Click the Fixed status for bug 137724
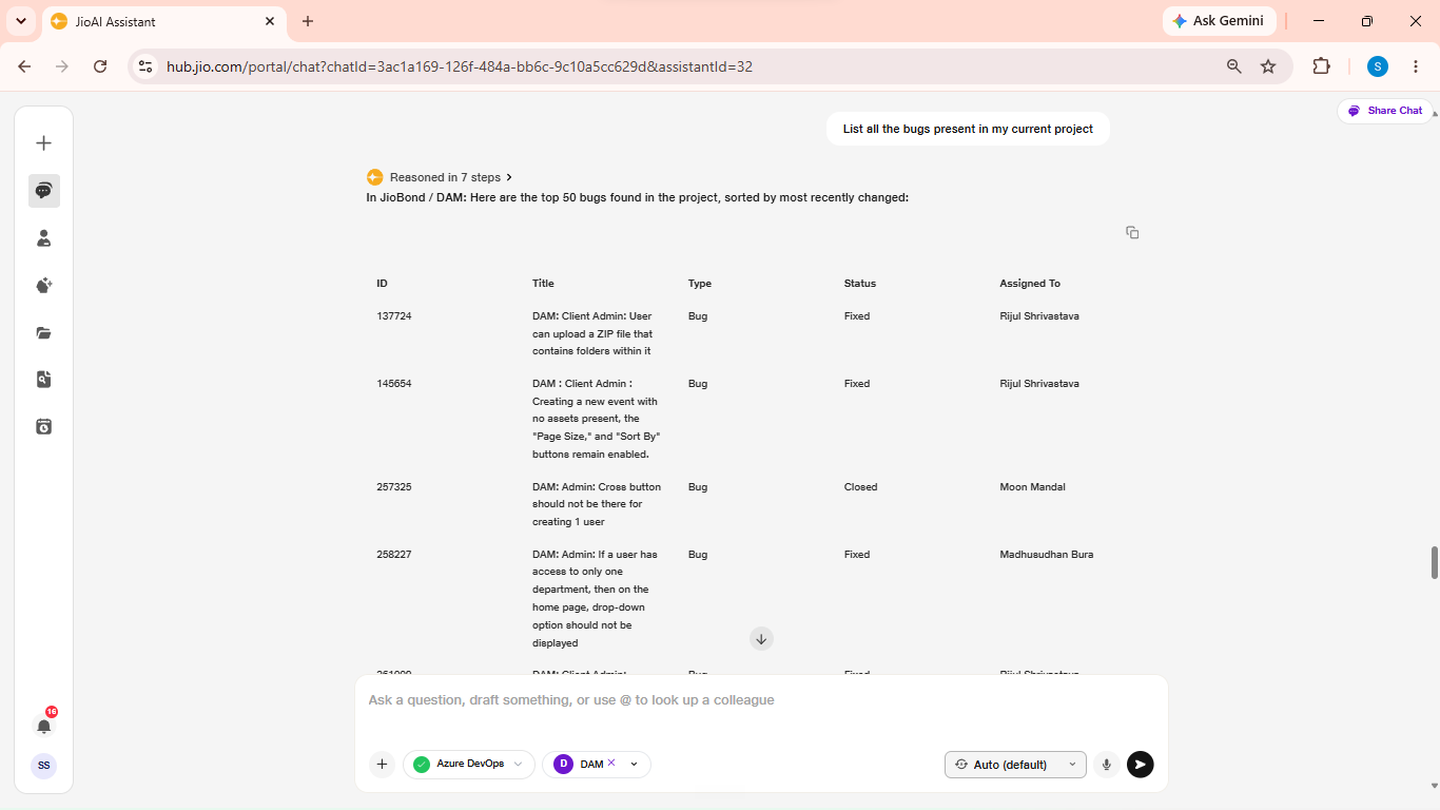Screen dimensions: 1440x810 tap(857, 316)
